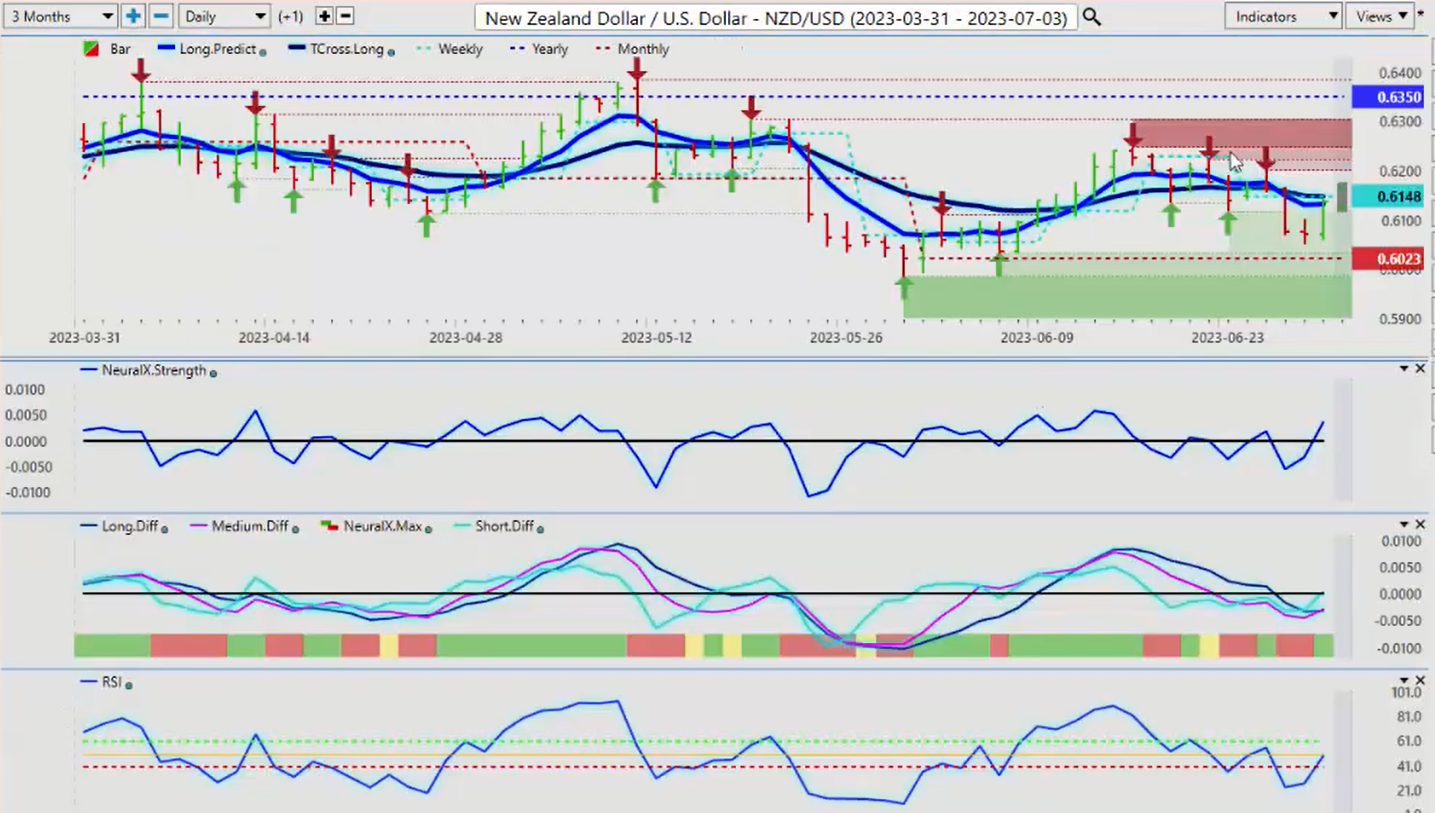The image size is (1435, 813).
Task: Click the 0.6148 current price tag
Action: [x=1386, y=196]
